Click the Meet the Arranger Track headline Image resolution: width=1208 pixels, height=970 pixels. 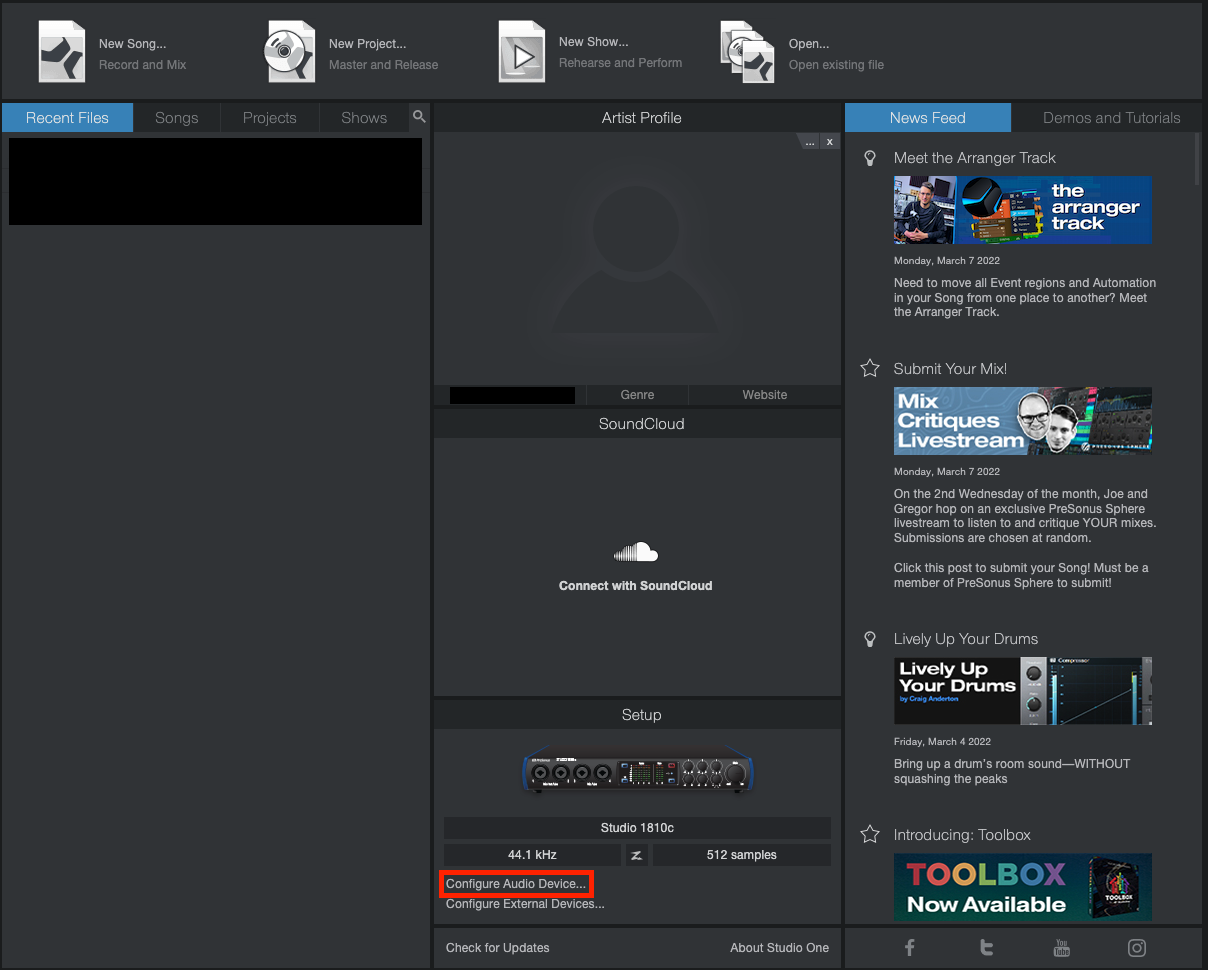tap(975, 158)
